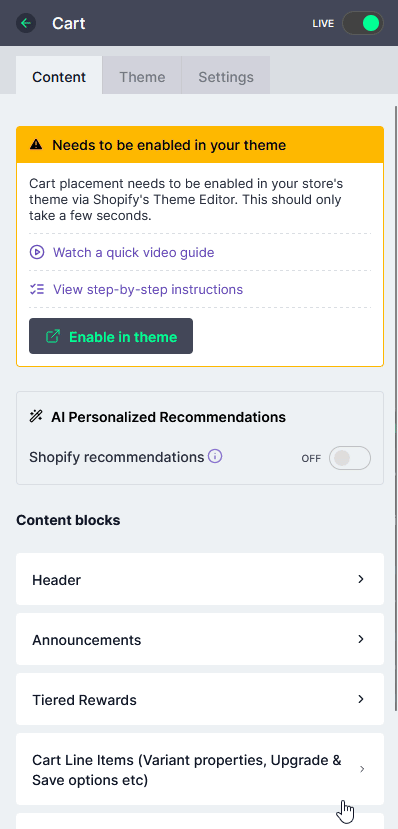Click the green back arrow icon

26,23
